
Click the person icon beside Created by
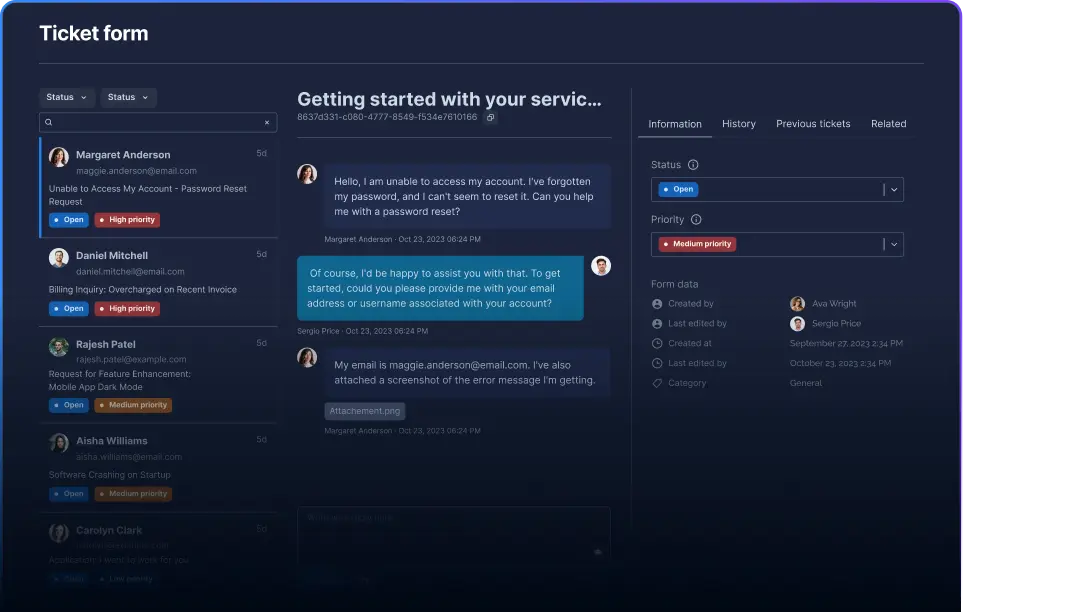pyautogui.click(x=657, y=304)
